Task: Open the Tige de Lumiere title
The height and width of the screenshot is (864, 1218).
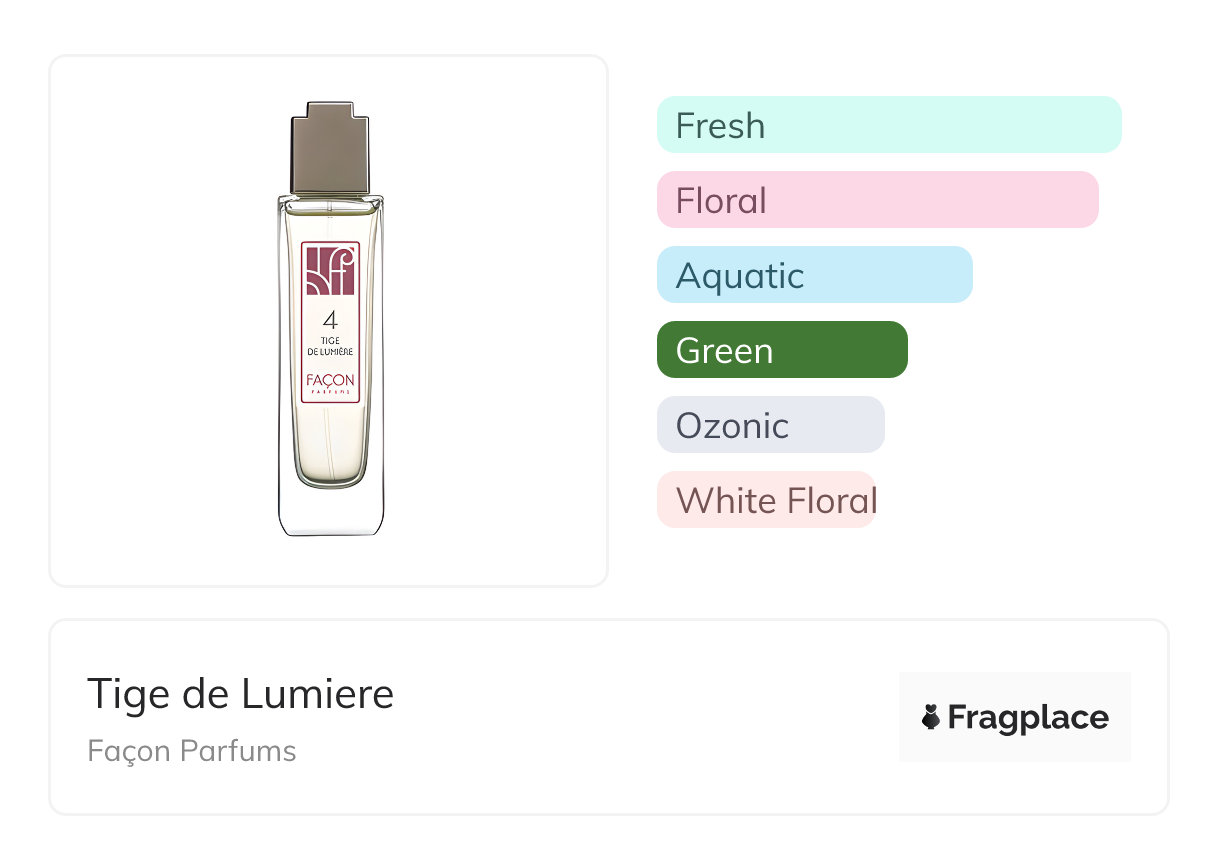Action: pos(240,694)
